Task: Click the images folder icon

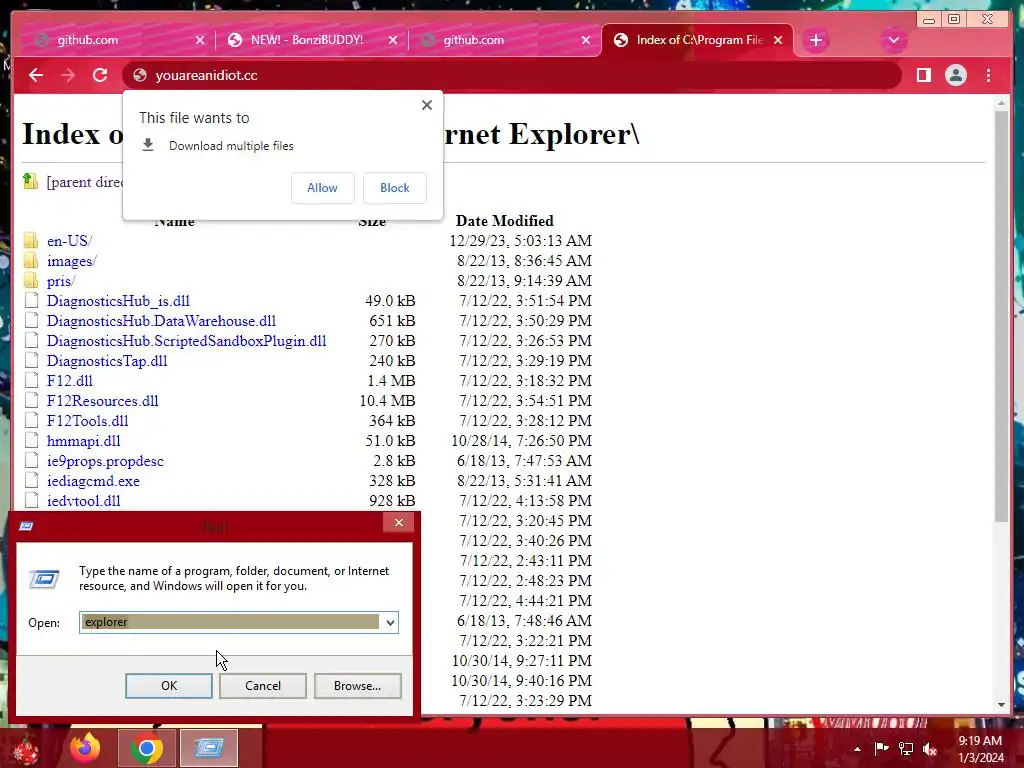Action: [x=31, y=260]
